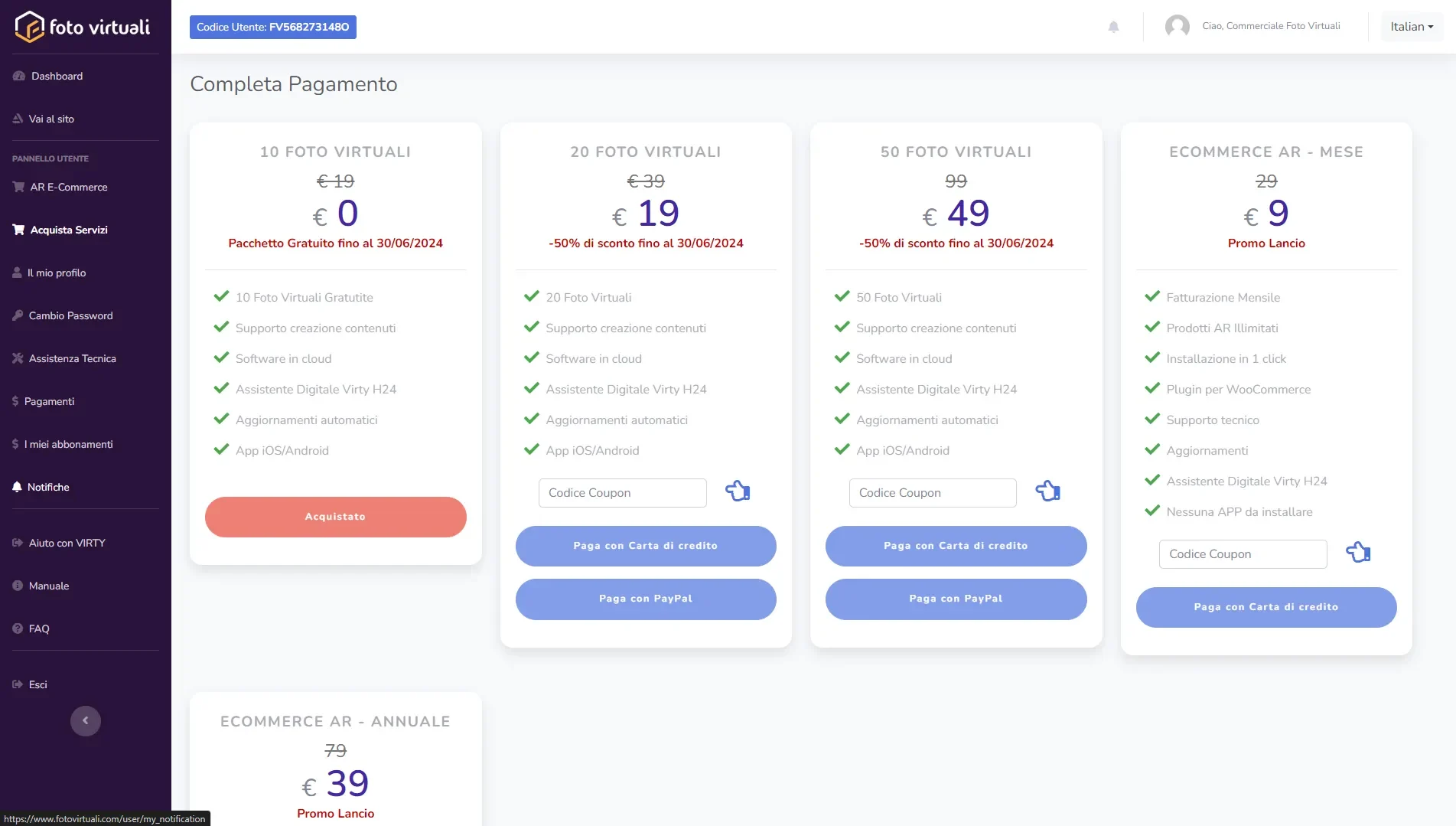Click the Cambio Password key icon
Screen dimensions: 1456x826
18,315
